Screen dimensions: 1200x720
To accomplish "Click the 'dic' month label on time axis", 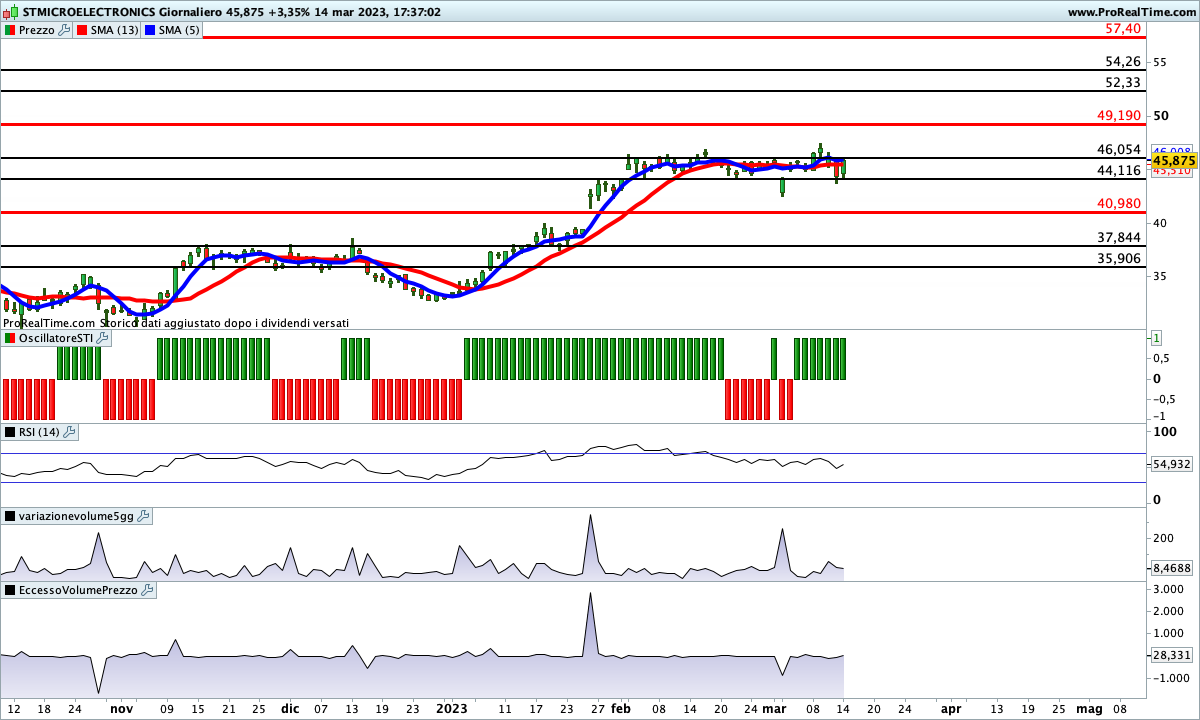I will click(289, 708).
